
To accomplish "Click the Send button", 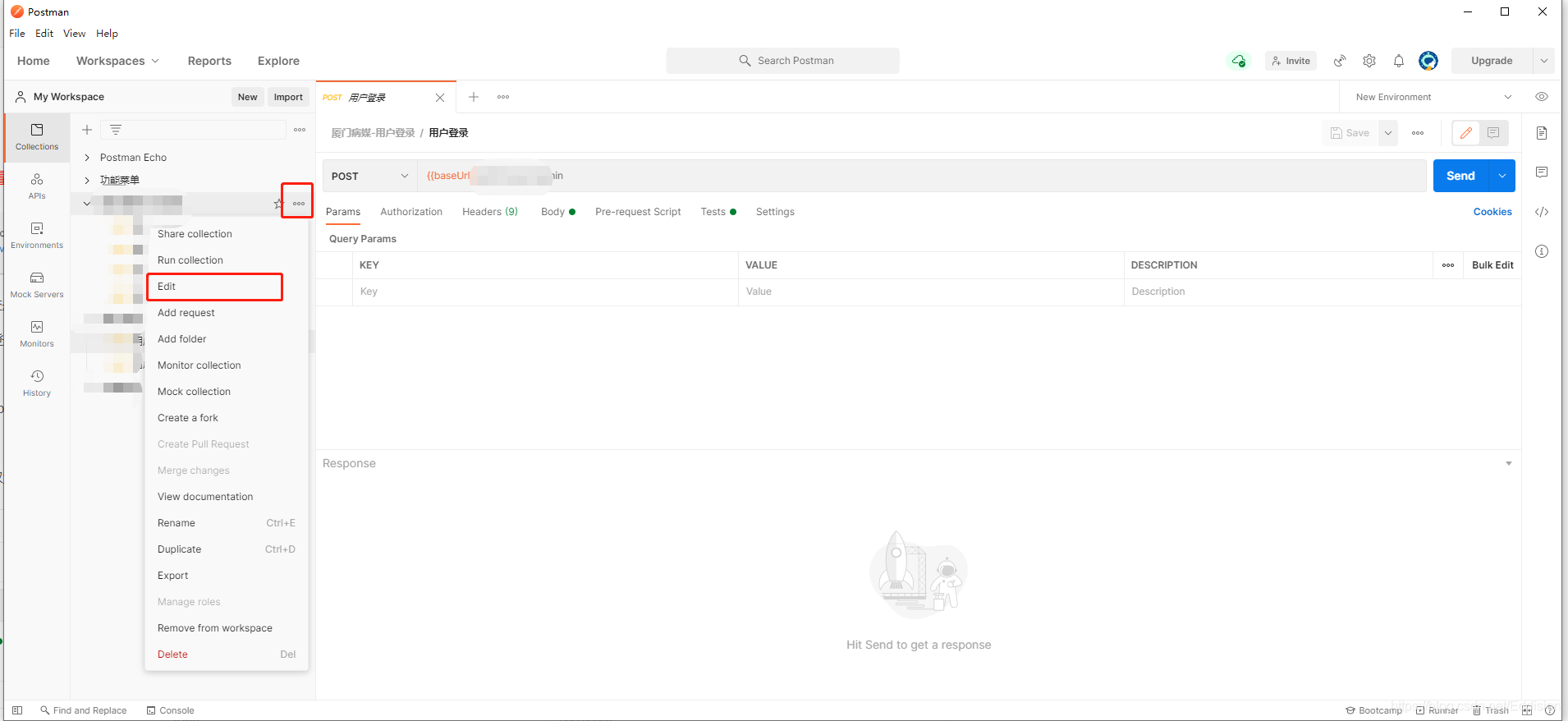I will point(1461,176).
